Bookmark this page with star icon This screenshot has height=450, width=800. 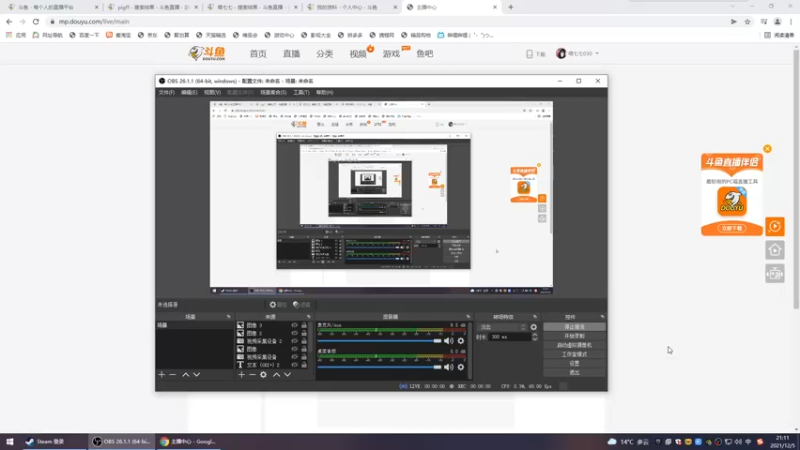click(747, 21)
